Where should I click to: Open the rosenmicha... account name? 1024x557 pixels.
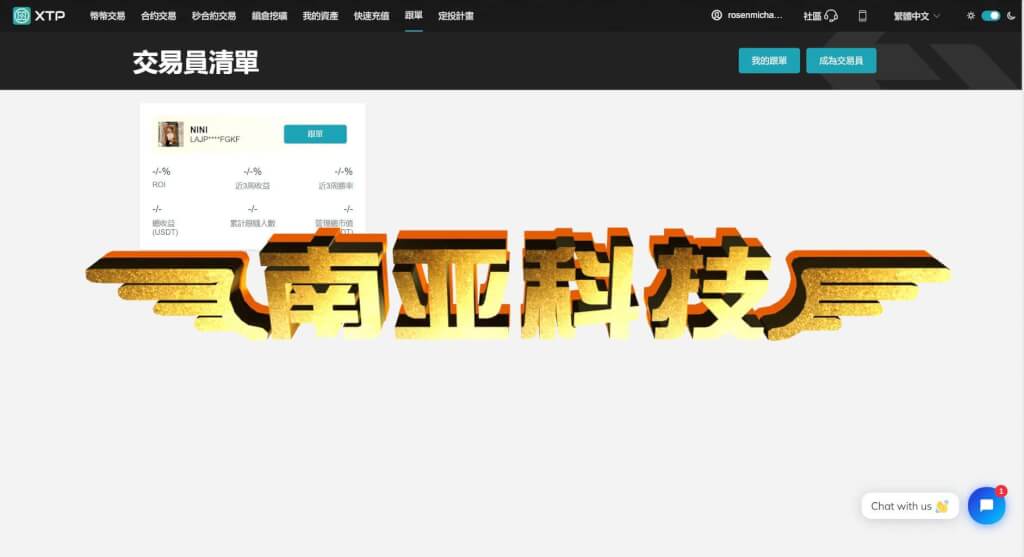[x=755, y=15]
